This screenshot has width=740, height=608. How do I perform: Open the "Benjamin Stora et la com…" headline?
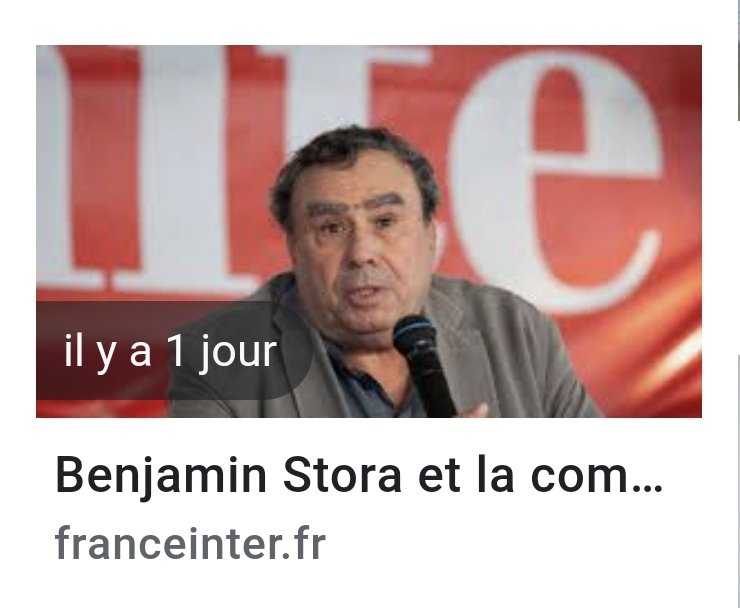click(x=359, y=475)
